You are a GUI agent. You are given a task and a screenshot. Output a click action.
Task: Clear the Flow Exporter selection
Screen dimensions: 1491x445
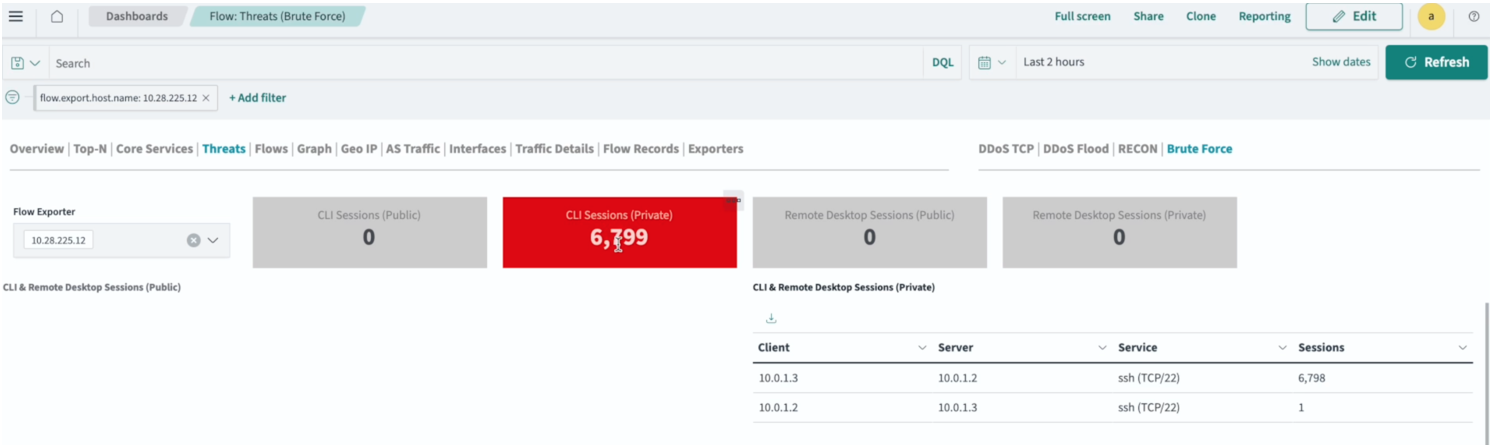tap(194, 240)
